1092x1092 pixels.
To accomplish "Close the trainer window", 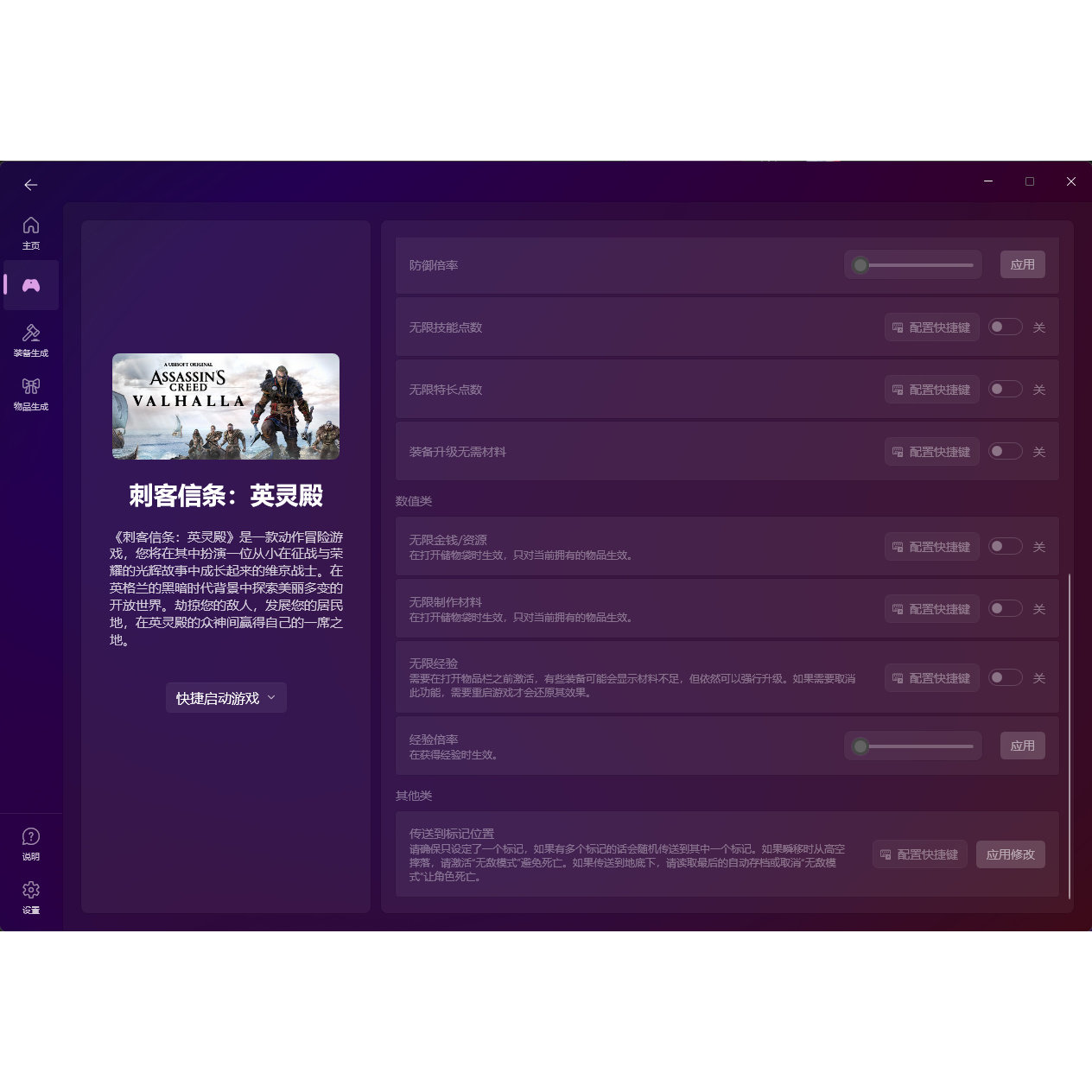I will 1071,181.
